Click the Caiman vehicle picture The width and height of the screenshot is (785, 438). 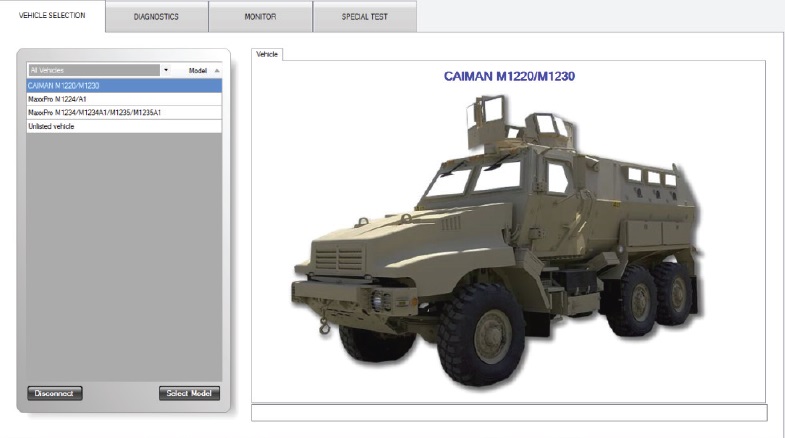pyautogui.click(x=497, y=242)
